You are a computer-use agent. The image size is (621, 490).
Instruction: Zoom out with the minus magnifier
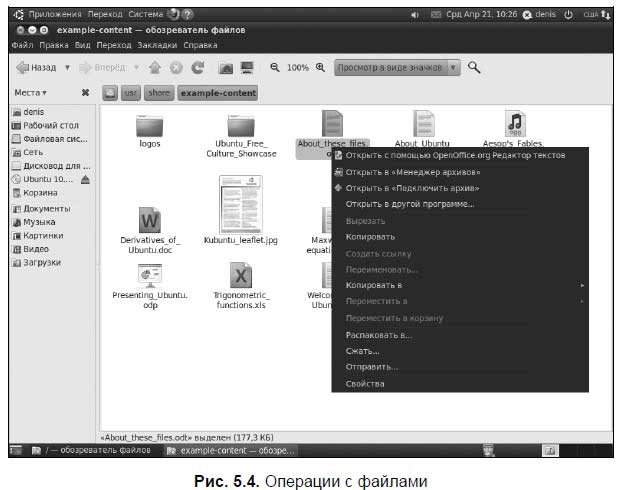[274, 67]
